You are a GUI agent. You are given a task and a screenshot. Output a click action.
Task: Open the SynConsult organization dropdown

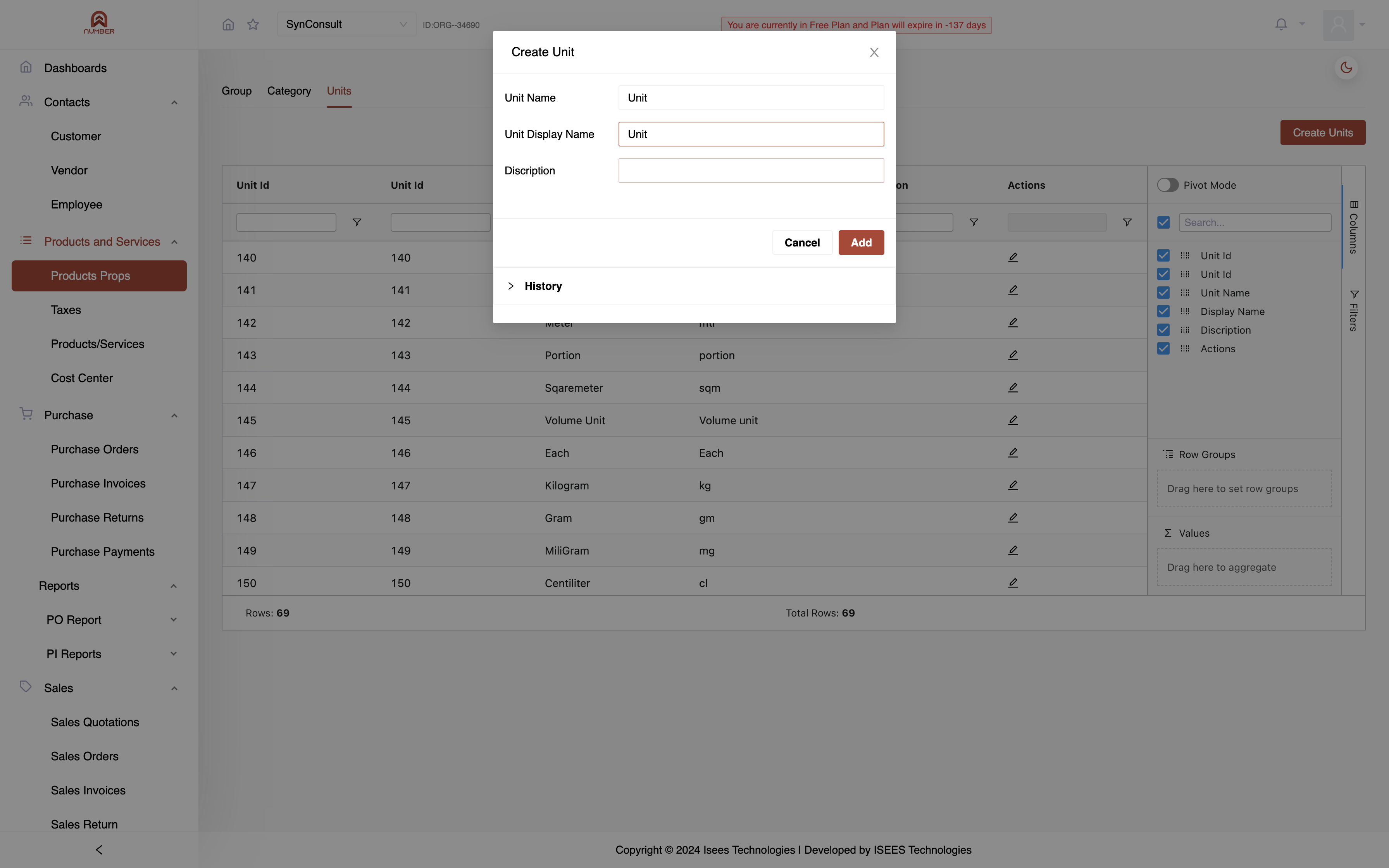point(347,24)
